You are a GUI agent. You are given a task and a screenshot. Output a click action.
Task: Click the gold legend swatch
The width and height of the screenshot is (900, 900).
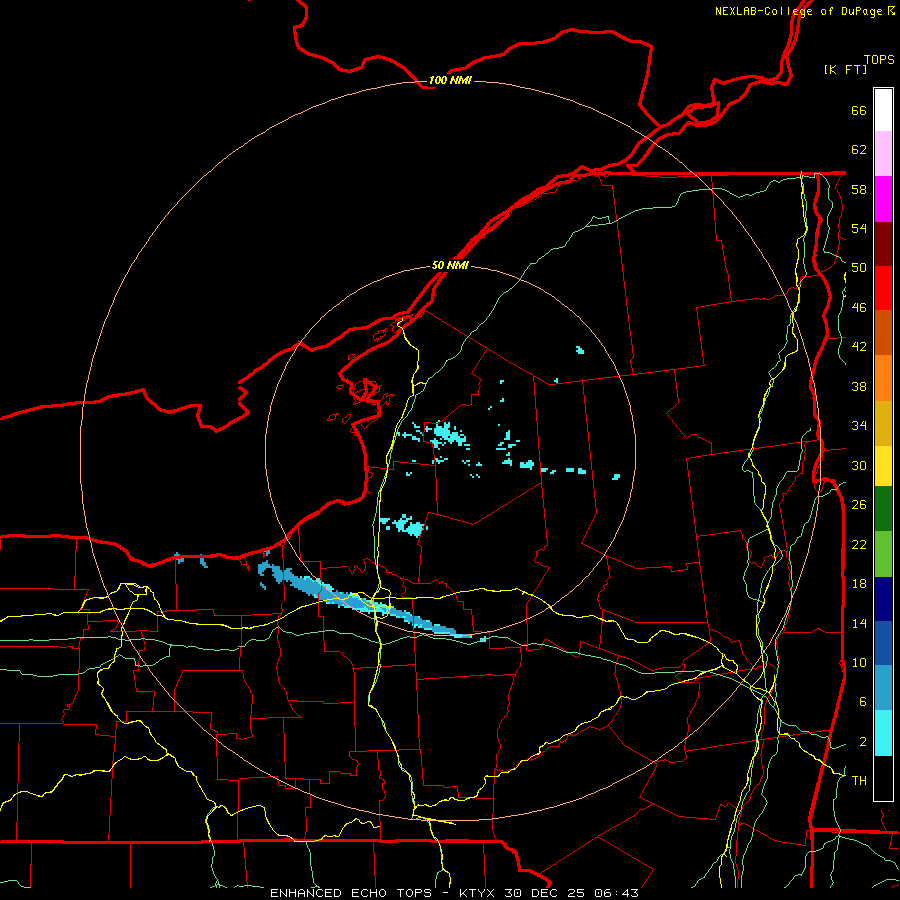[883, 423]
